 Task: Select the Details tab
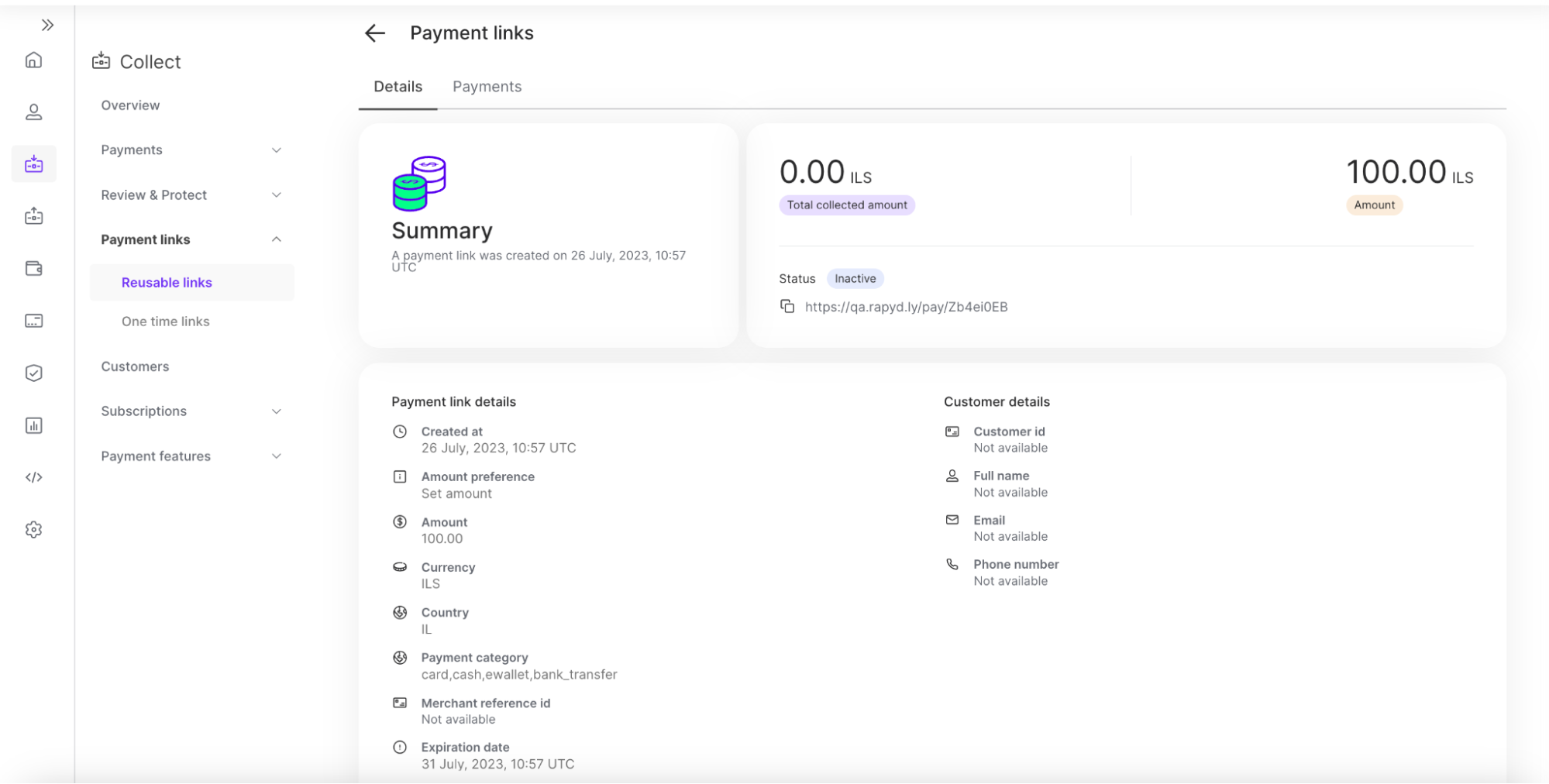point(397,86)
